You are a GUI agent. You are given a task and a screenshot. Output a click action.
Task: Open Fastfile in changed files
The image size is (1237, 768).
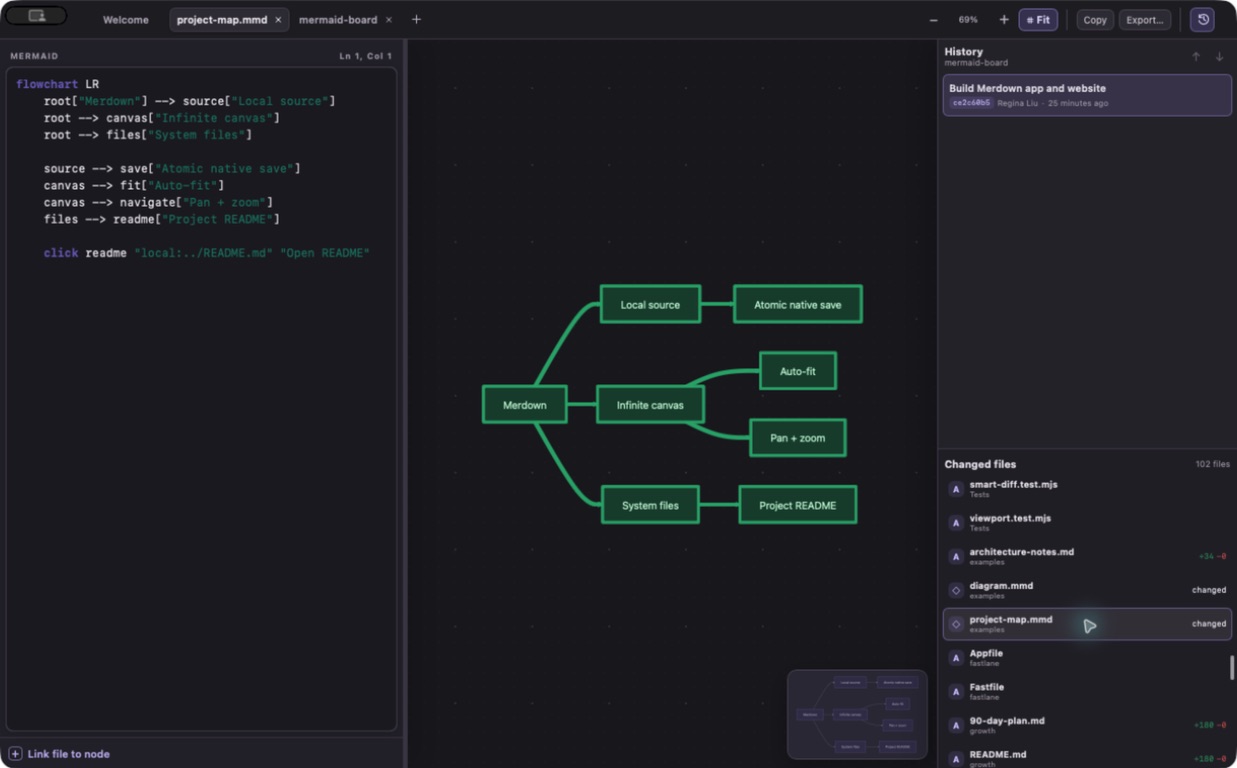[x=1087, y=692]
